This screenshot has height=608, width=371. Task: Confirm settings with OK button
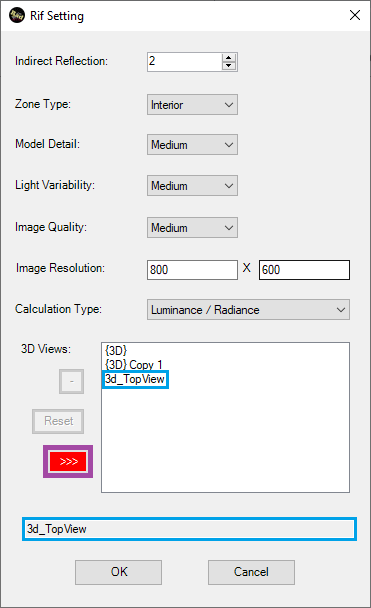tap(119, 572)
